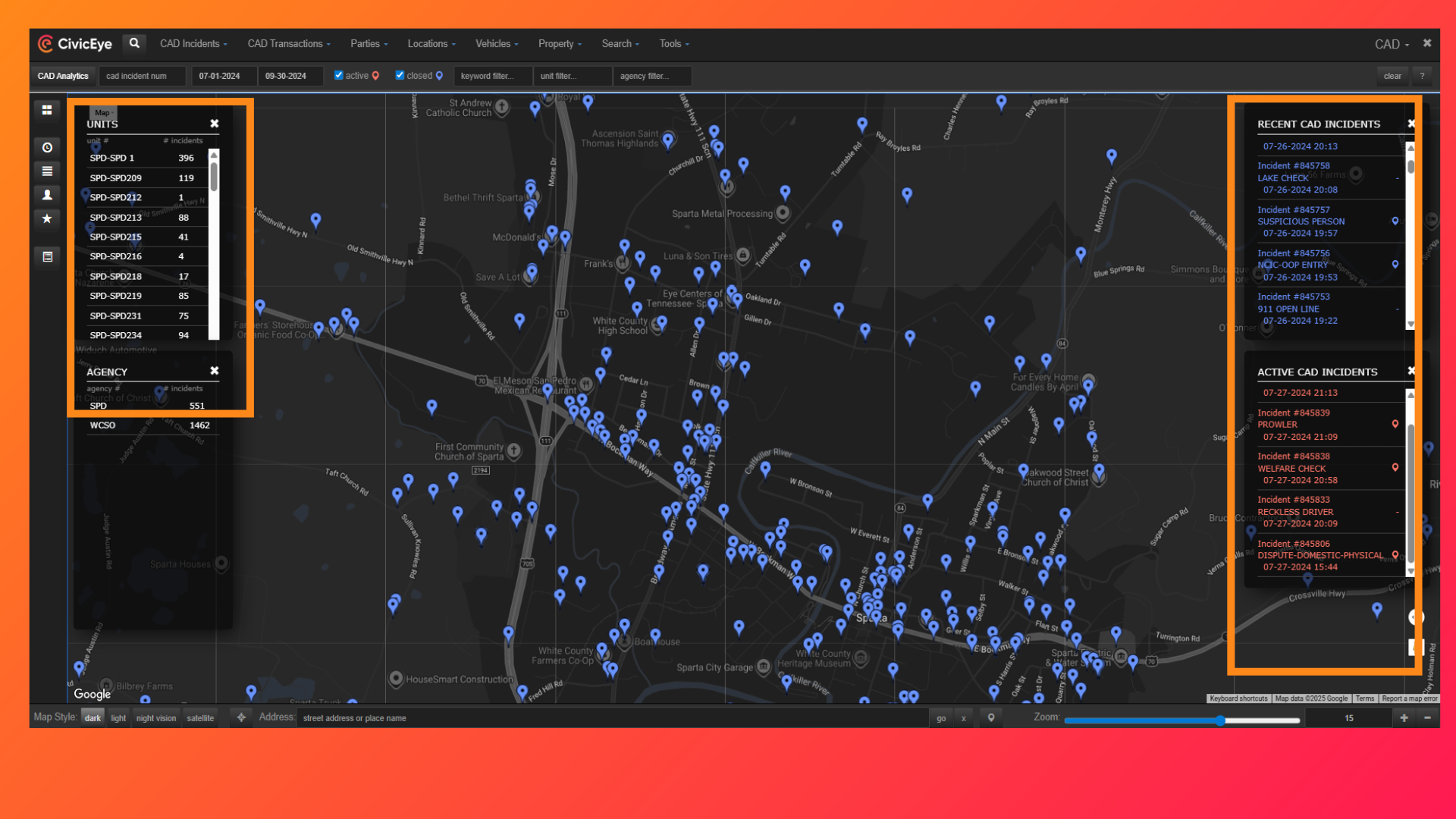Click the Report a map error link

point(1409,698)
